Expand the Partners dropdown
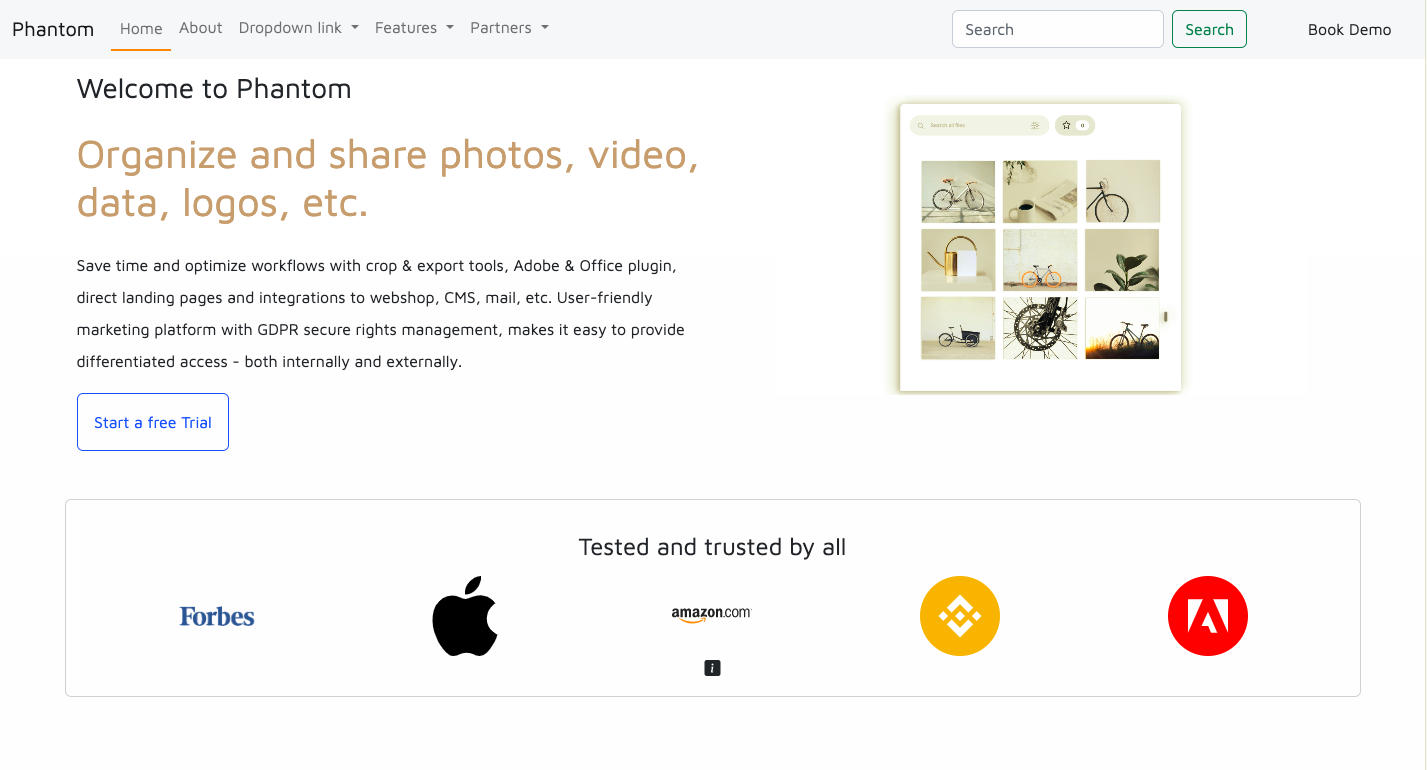 coord(509,28)
